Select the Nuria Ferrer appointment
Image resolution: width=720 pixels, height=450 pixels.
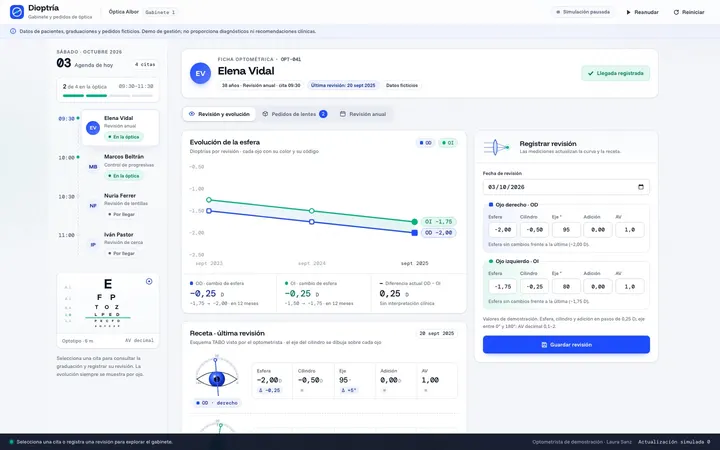(120, 205)
